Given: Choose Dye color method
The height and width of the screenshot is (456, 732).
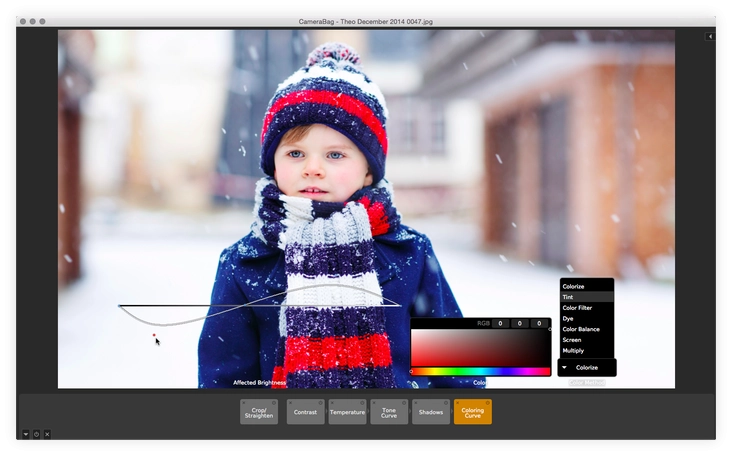Looking at the screenshot, I should point(587,318).
